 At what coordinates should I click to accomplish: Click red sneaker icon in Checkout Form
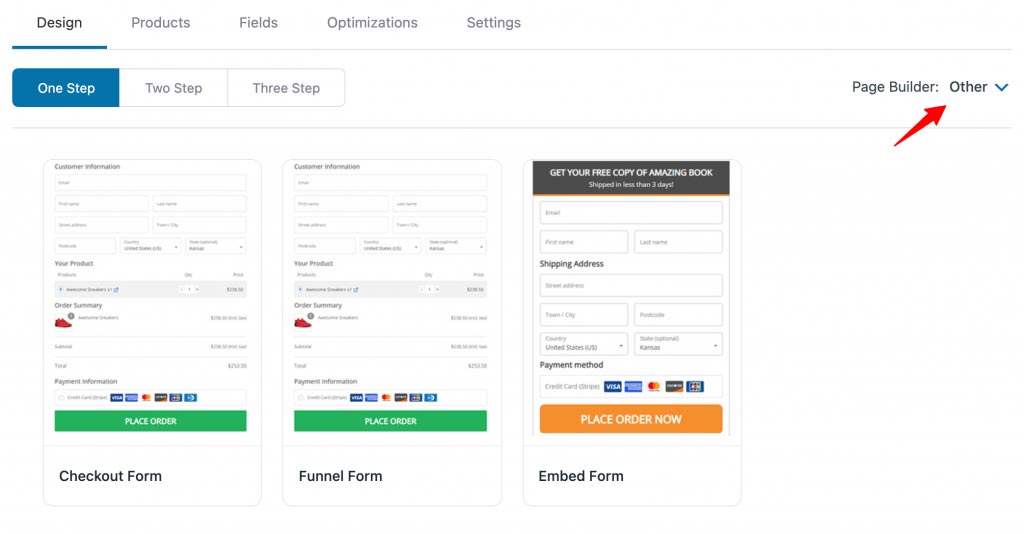(63, 321)
